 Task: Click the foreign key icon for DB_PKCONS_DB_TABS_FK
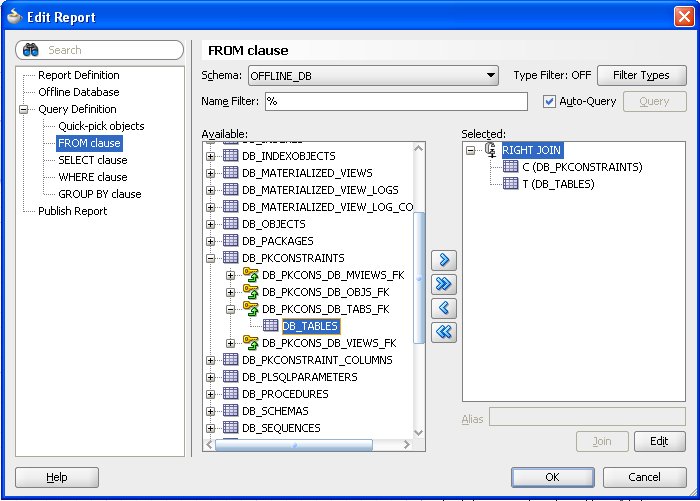[250, 308]
